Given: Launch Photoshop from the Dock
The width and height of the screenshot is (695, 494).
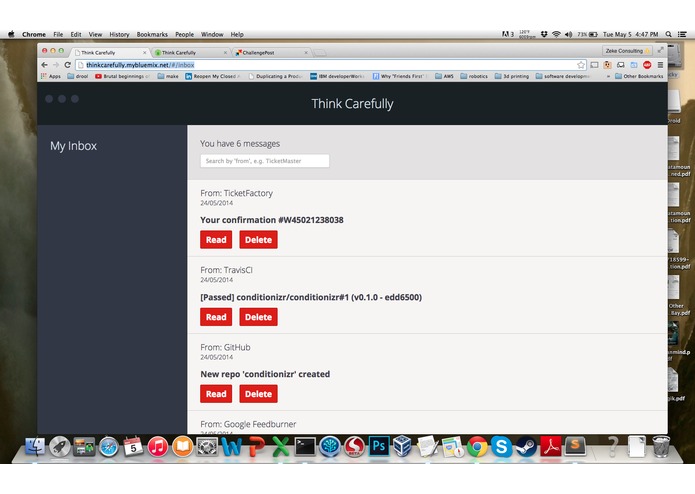Looking at the screenshot, I should point(379,446).
